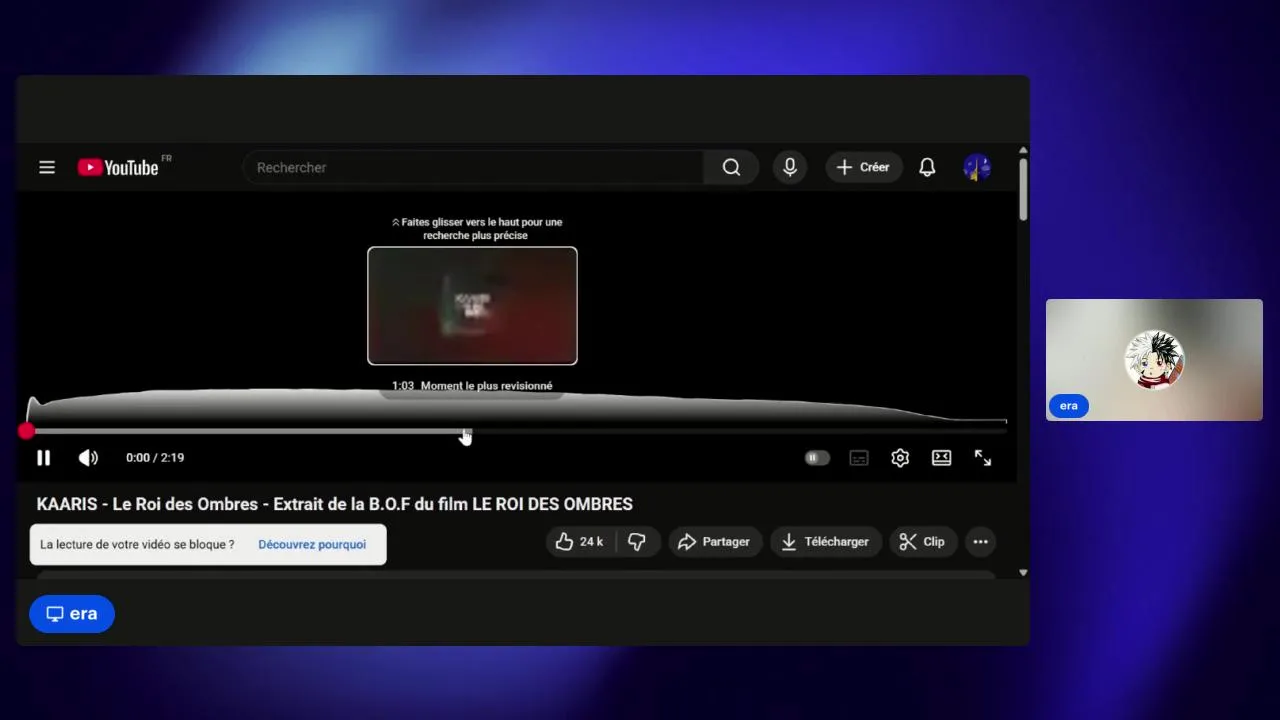Click the Partager share button
Screen dimensions: 1280x720
[x=714, y=542]
